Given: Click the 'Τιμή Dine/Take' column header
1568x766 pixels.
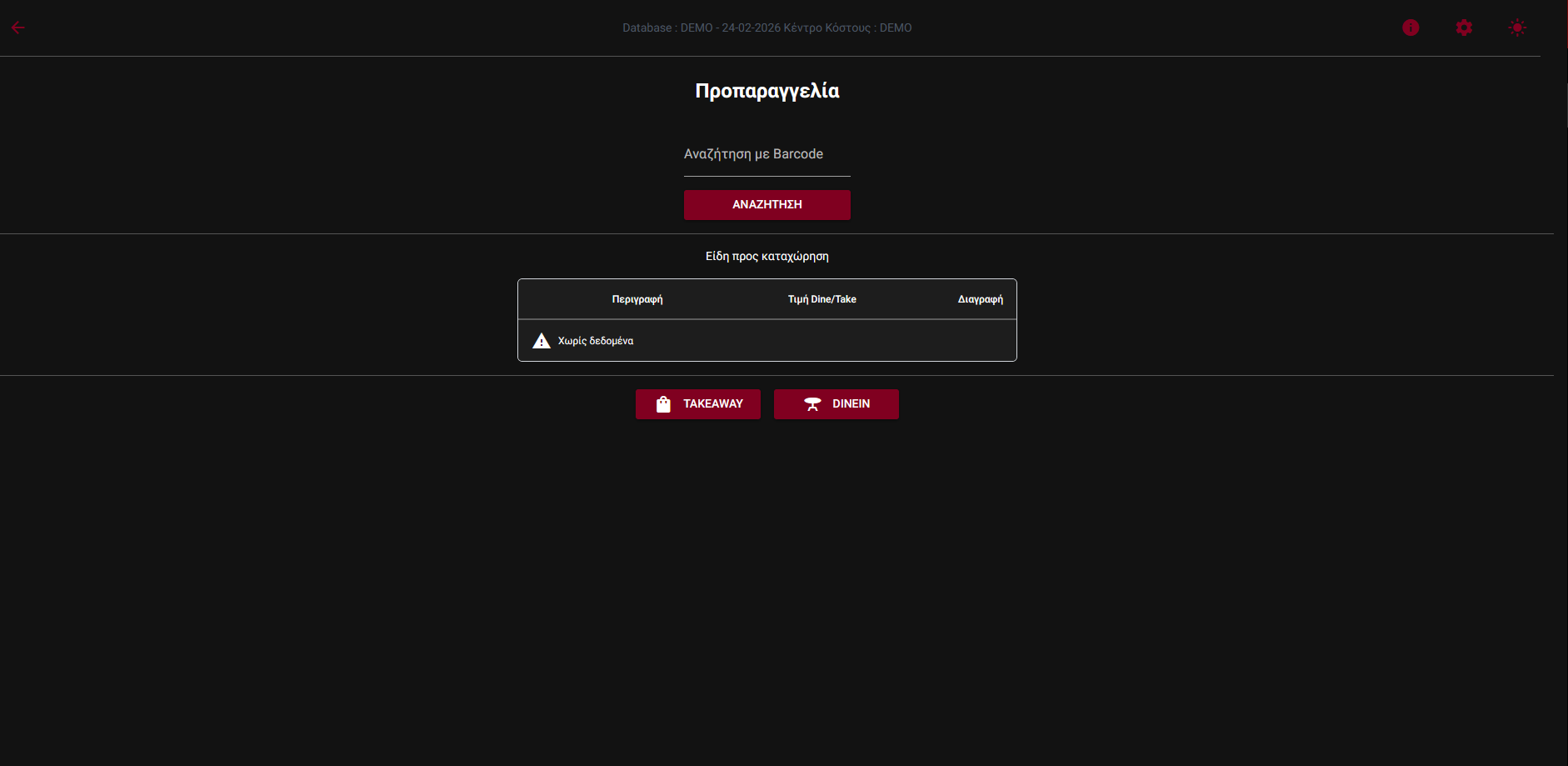Looking at the screenshot, I should tap(821, 299).
